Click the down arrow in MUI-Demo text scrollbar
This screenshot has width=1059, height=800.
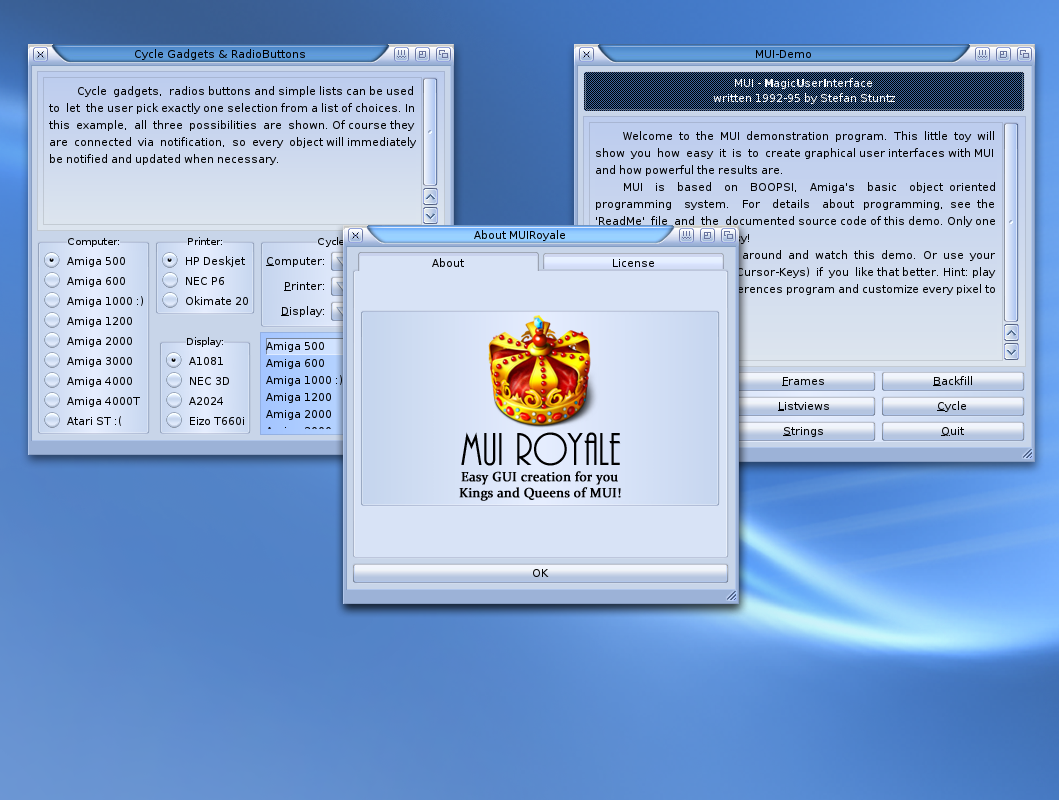coord(1011,351)
